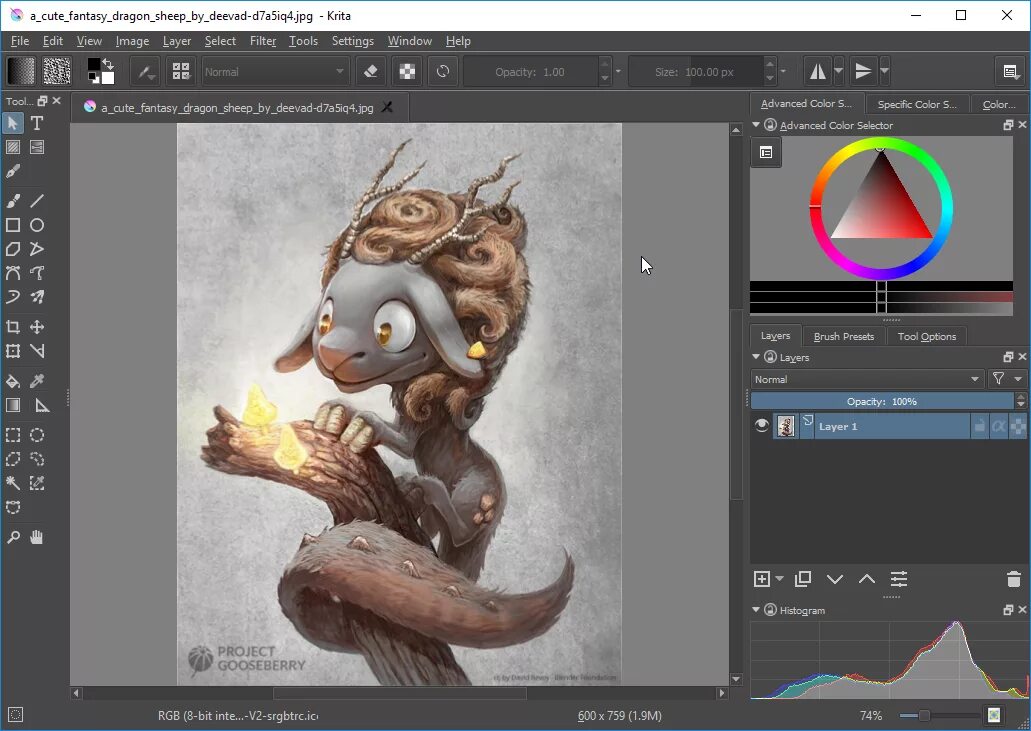1031x731 pixels.
Task: Select the Color Picker eyedropper tool
Action: pos(37,381)
